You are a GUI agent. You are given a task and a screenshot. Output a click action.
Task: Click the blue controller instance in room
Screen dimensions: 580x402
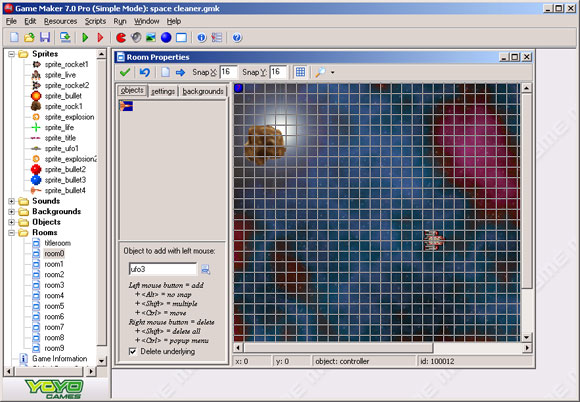(x=239, y=88)
